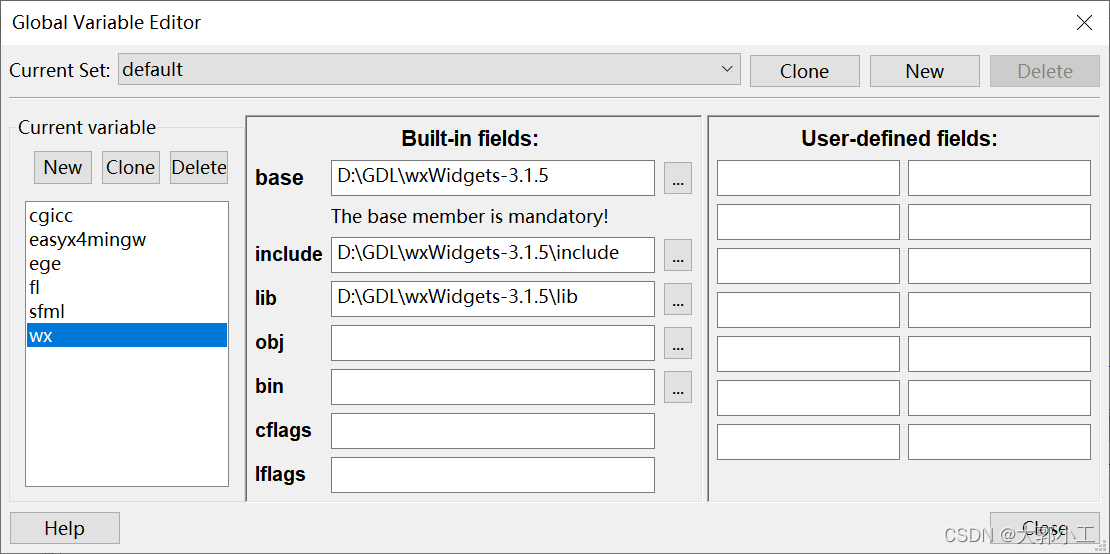Image resolution: width=1110 pixels, height=554 pixels.
Task: Create a New current variable
Action: (63, 167)
